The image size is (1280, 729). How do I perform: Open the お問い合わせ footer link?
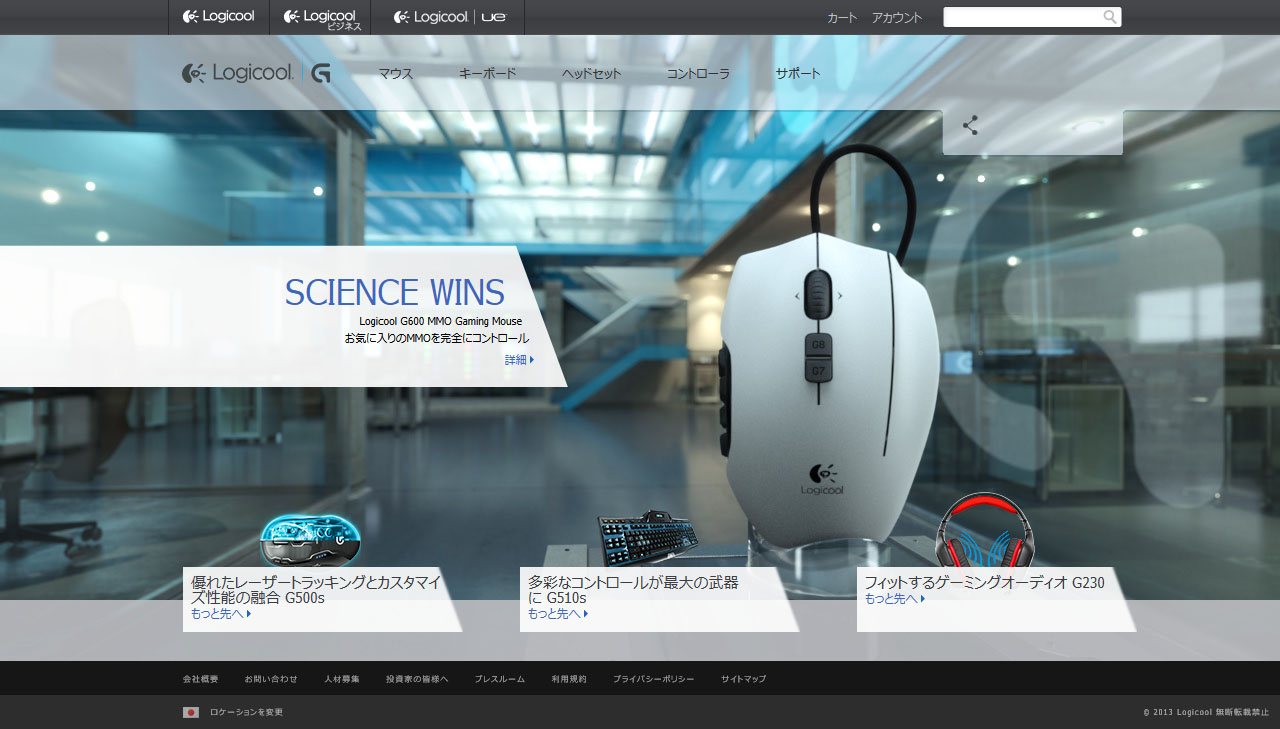click(271, 679)
